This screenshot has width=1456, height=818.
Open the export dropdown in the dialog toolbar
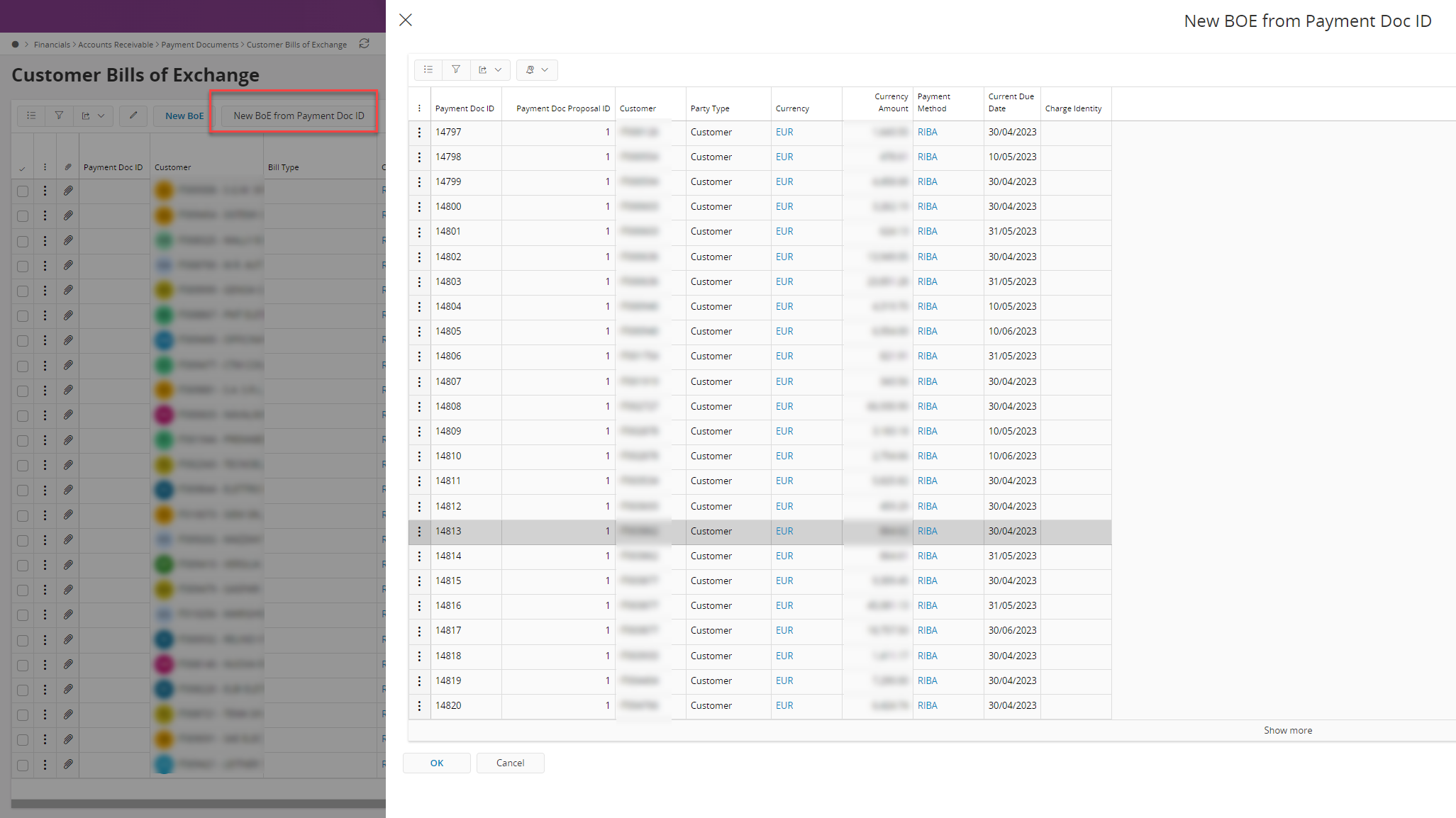coord(490,69)
